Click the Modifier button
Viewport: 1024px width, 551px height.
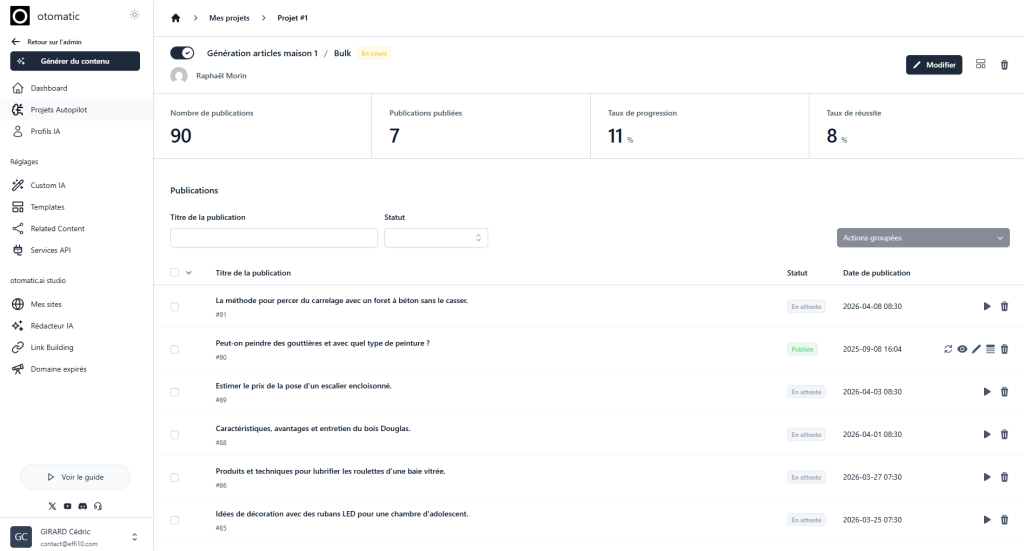tap(933, 65)
